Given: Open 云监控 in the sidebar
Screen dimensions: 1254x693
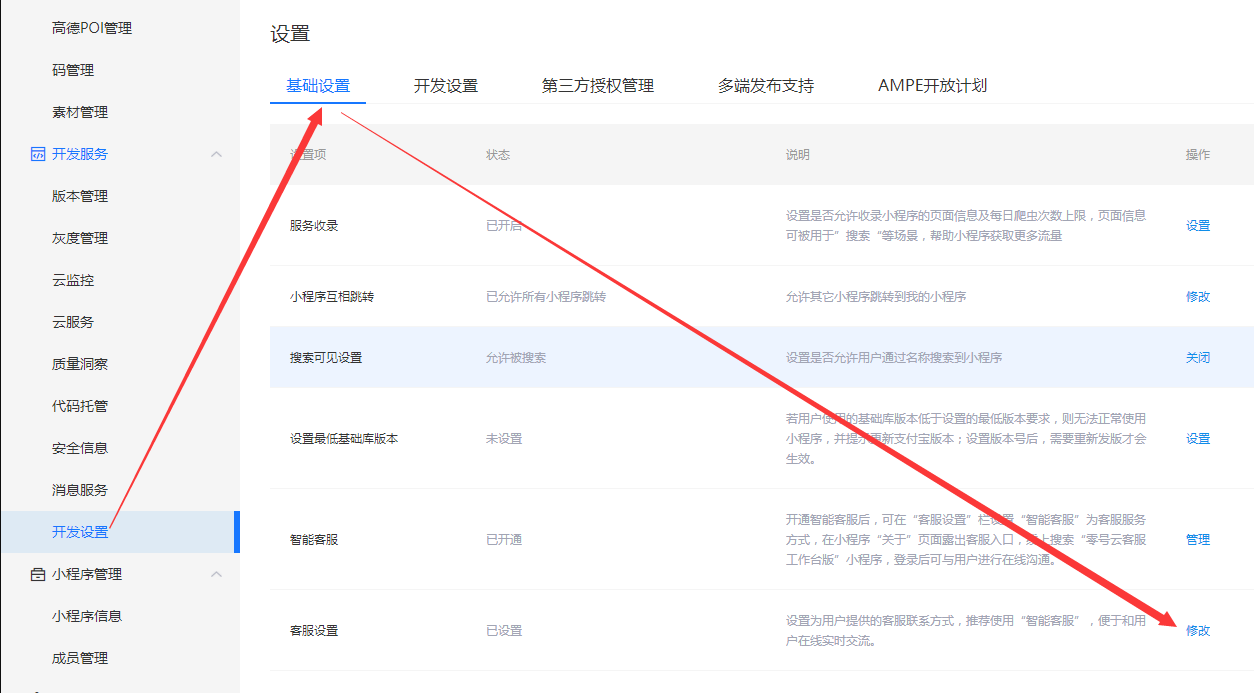Looking at the screenshot, I should point(73,280).
